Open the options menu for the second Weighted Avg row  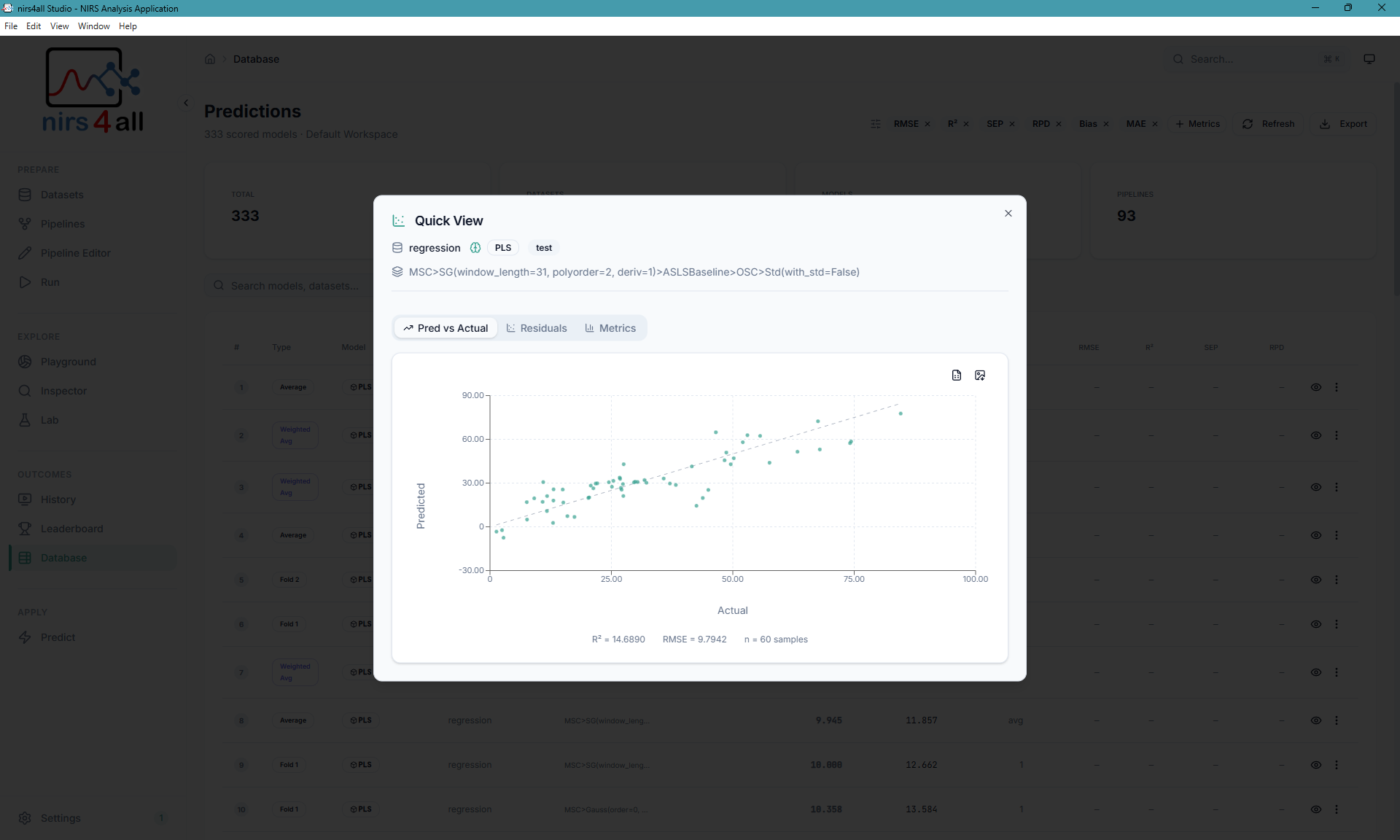coord(1337,487)
